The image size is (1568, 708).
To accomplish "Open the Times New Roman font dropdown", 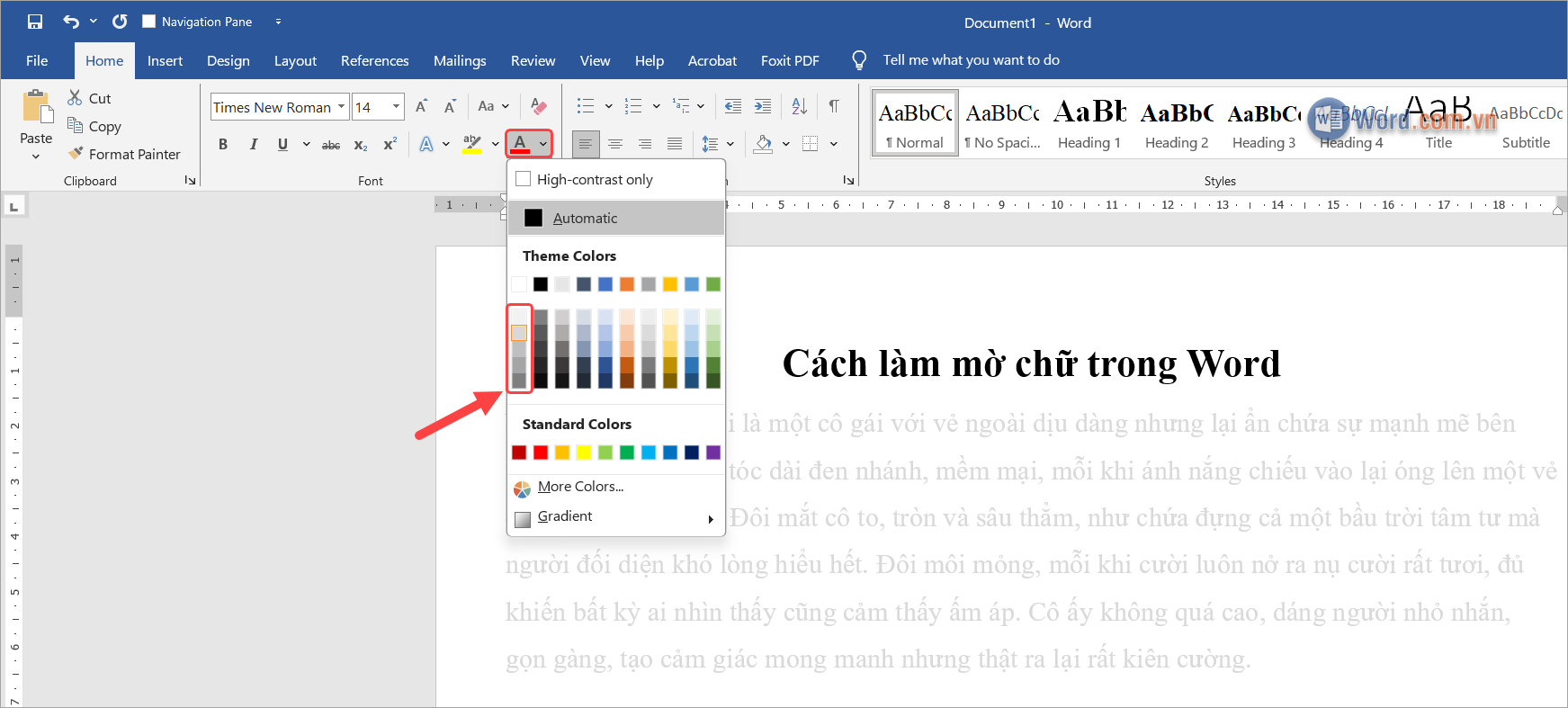I will pyautogui.click(x=341, y=107).
